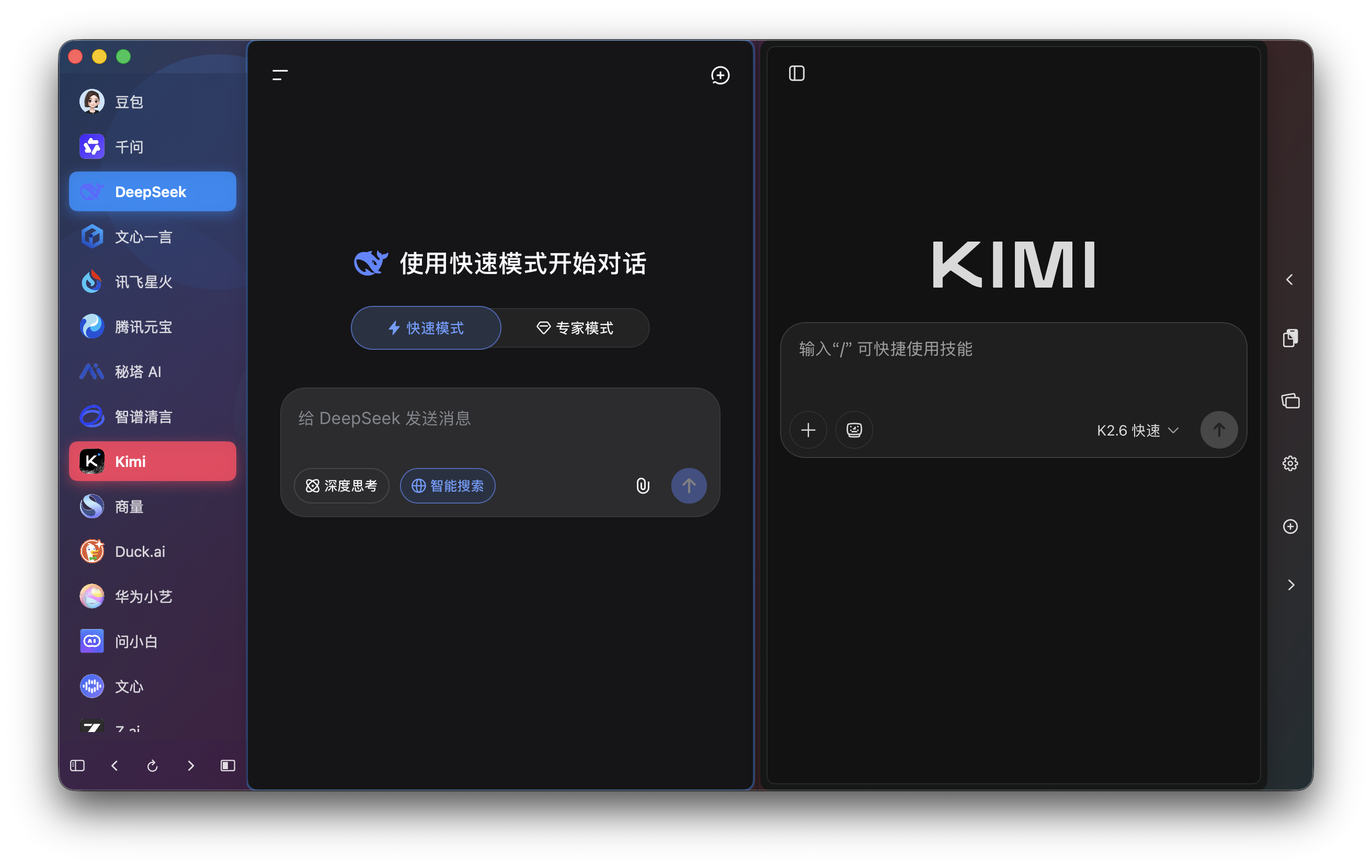Viewport: 1372px width, 868px height.
Task: Open settings gear on right strip
Action: click(1290, 463)
